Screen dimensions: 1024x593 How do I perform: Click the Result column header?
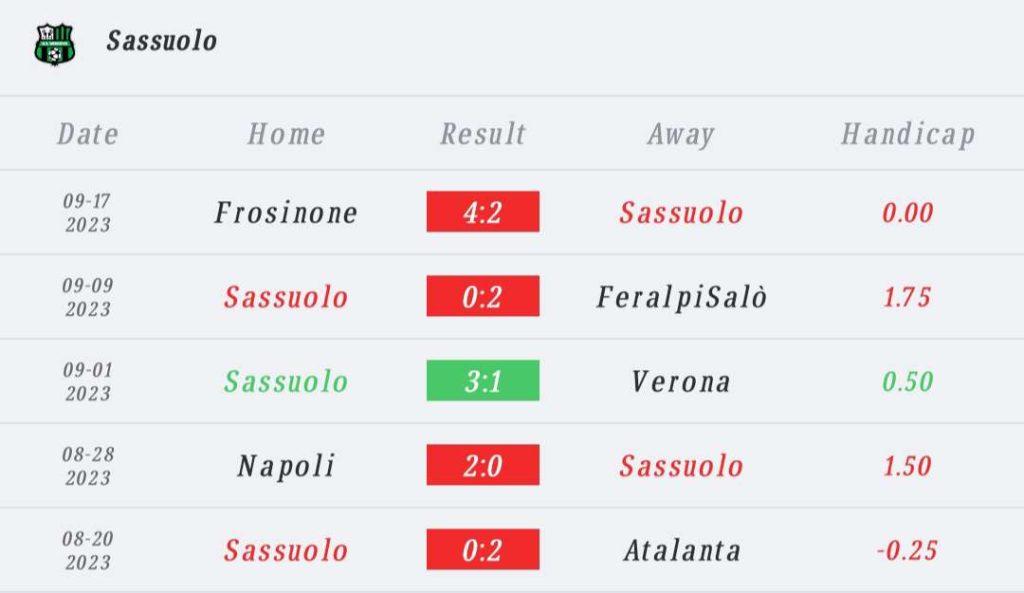[x=483, y=134]
